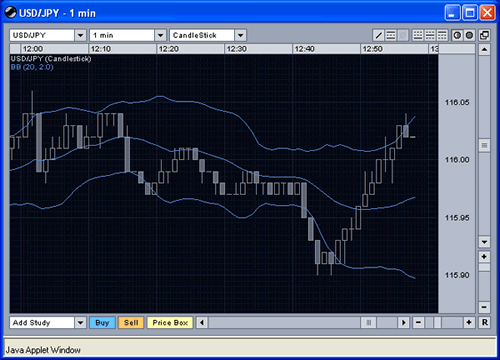The image size is (500, 360).
Task: Click grid icon with solid top line
Action: click(x=442, y=35)
